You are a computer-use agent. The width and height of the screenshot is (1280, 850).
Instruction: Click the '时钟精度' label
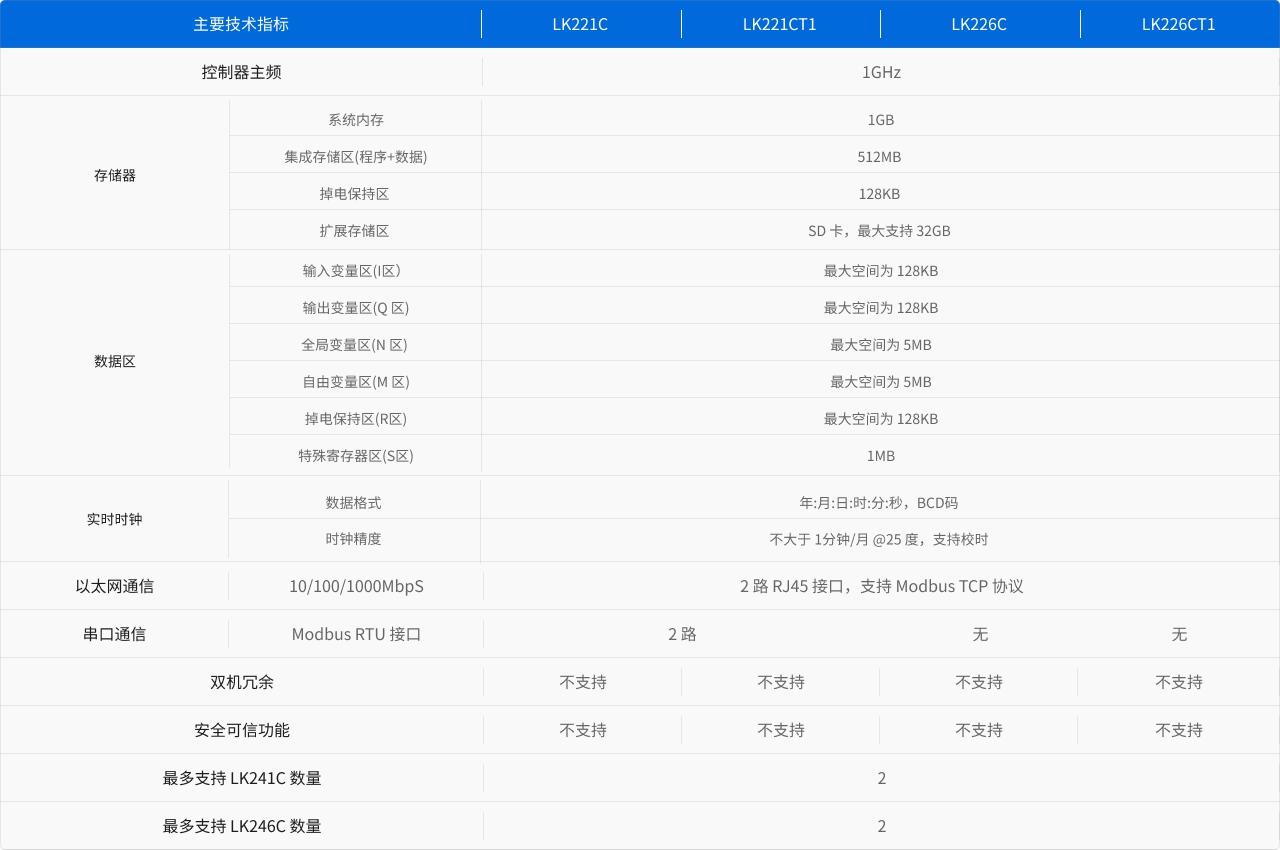coord(354,539)
